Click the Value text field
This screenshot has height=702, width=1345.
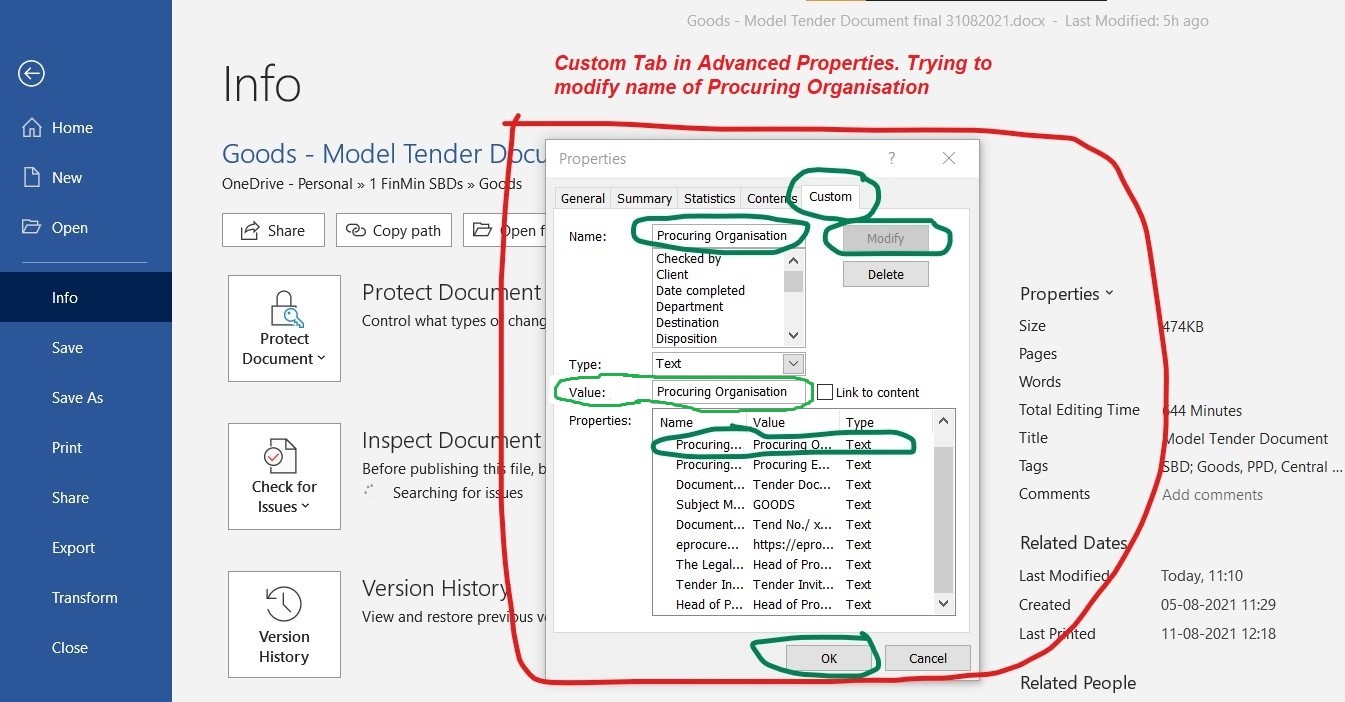(x=730, y=392)
